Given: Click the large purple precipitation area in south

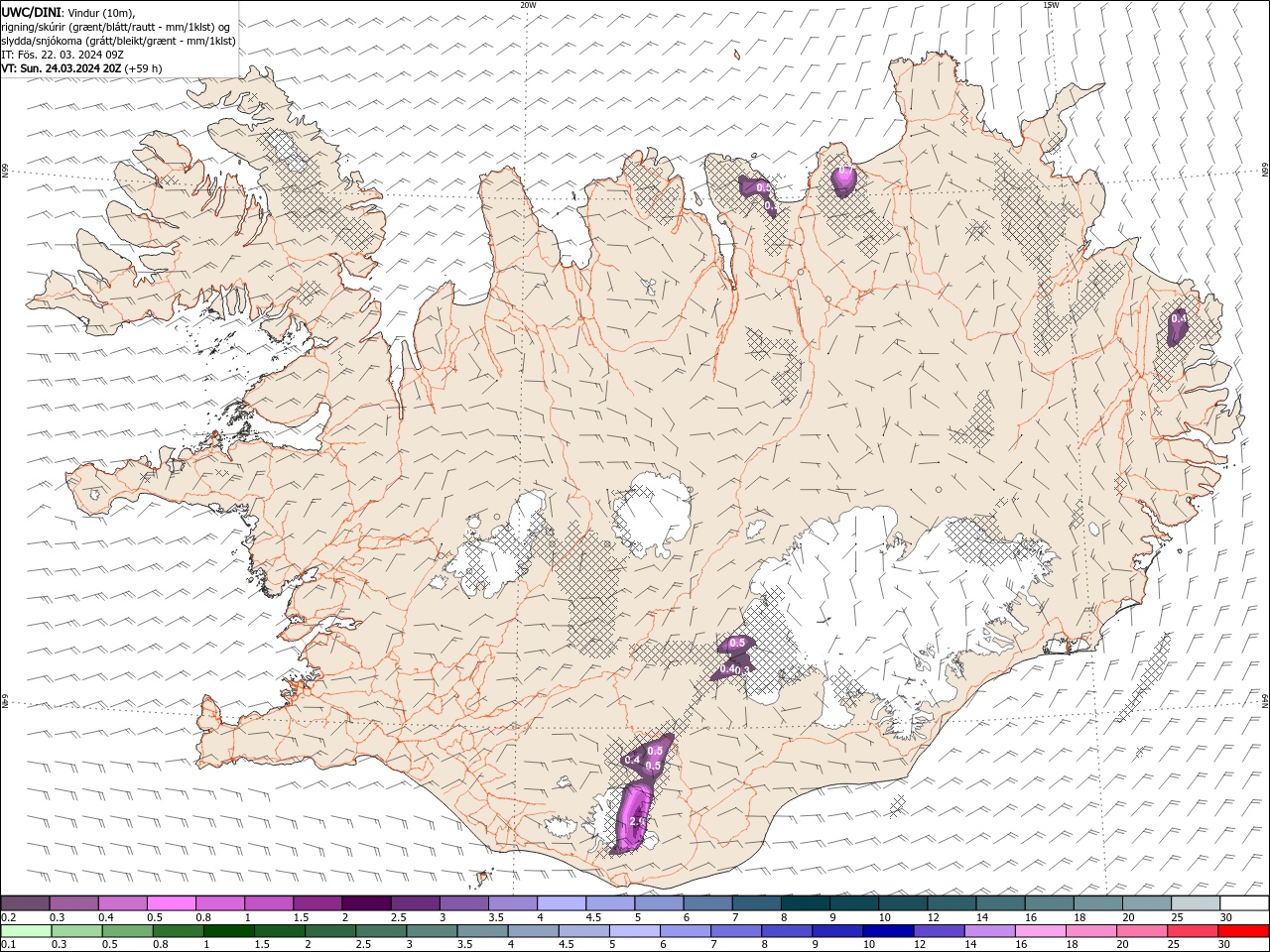Looking at the screenshot, I should click(x=633, y=818).
